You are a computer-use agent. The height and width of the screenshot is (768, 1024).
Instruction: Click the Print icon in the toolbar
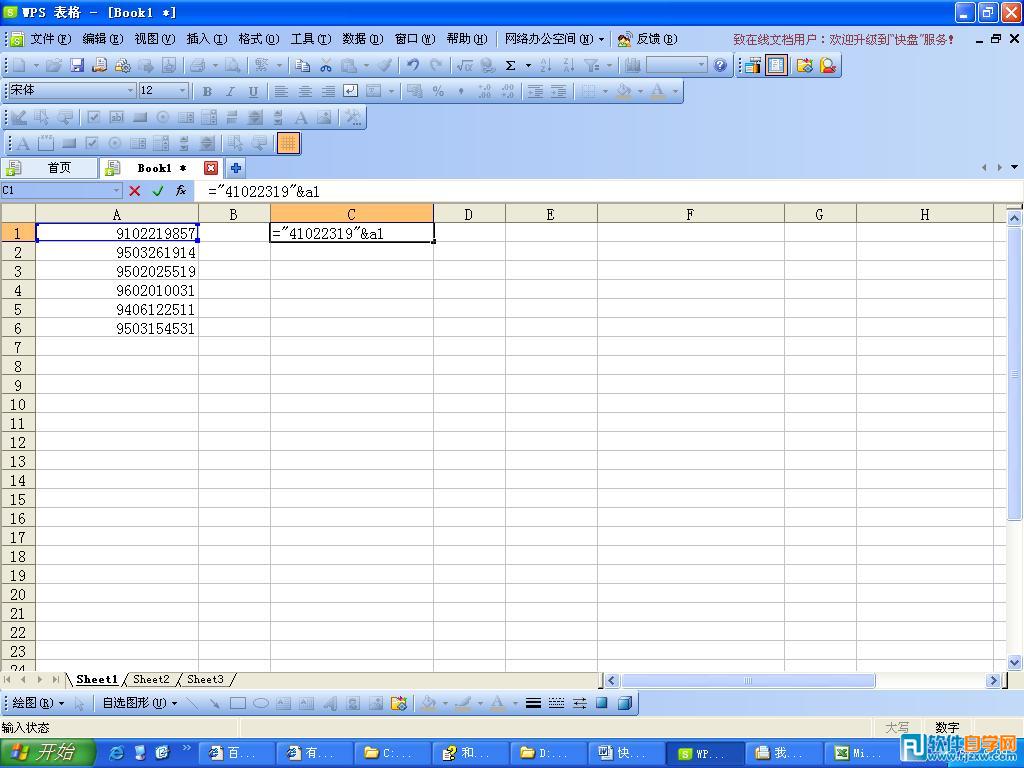click(x=197, y=65)
